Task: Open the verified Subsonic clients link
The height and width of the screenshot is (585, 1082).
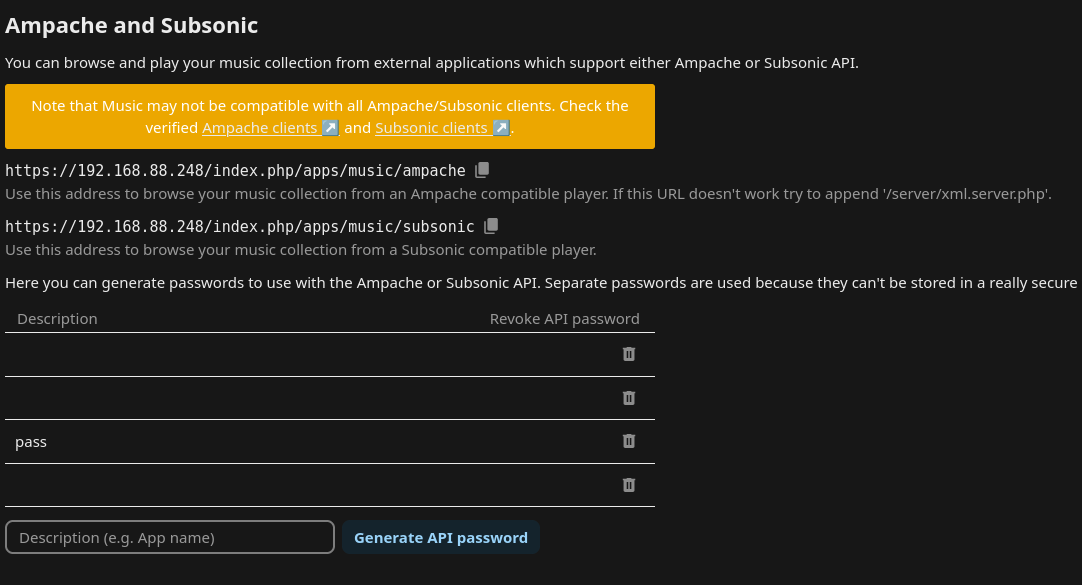Action: [431, 128]
